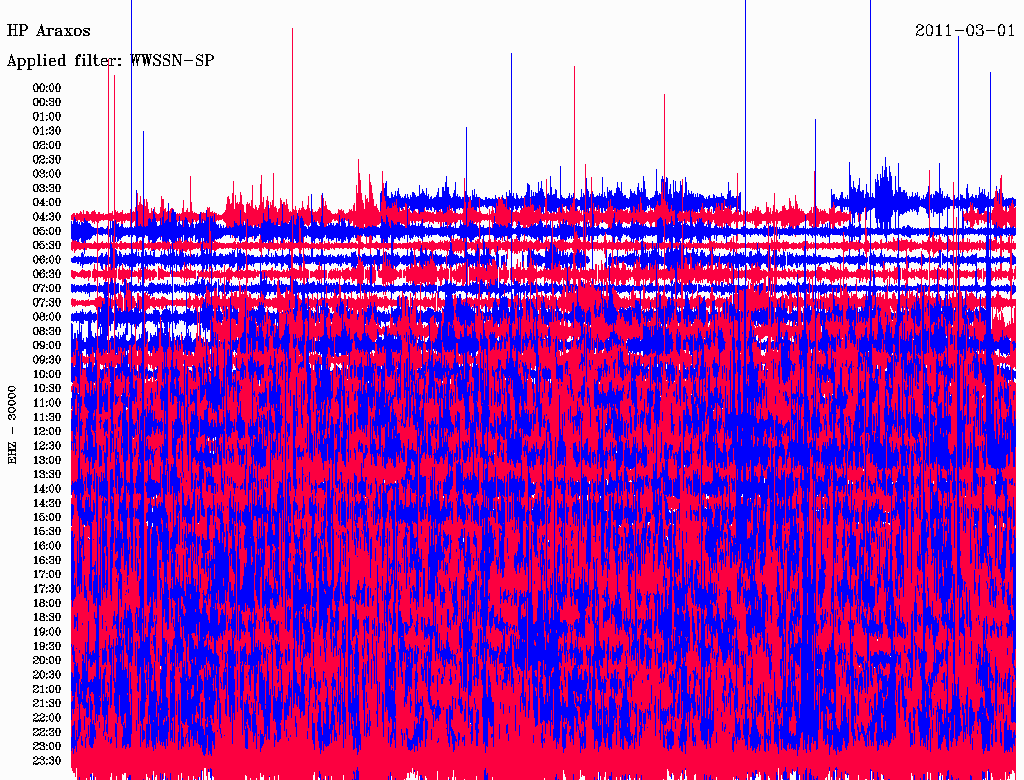Click the 'HP Araxos' station title
Screen dimensions: 1024x780
tap(48, 31)
